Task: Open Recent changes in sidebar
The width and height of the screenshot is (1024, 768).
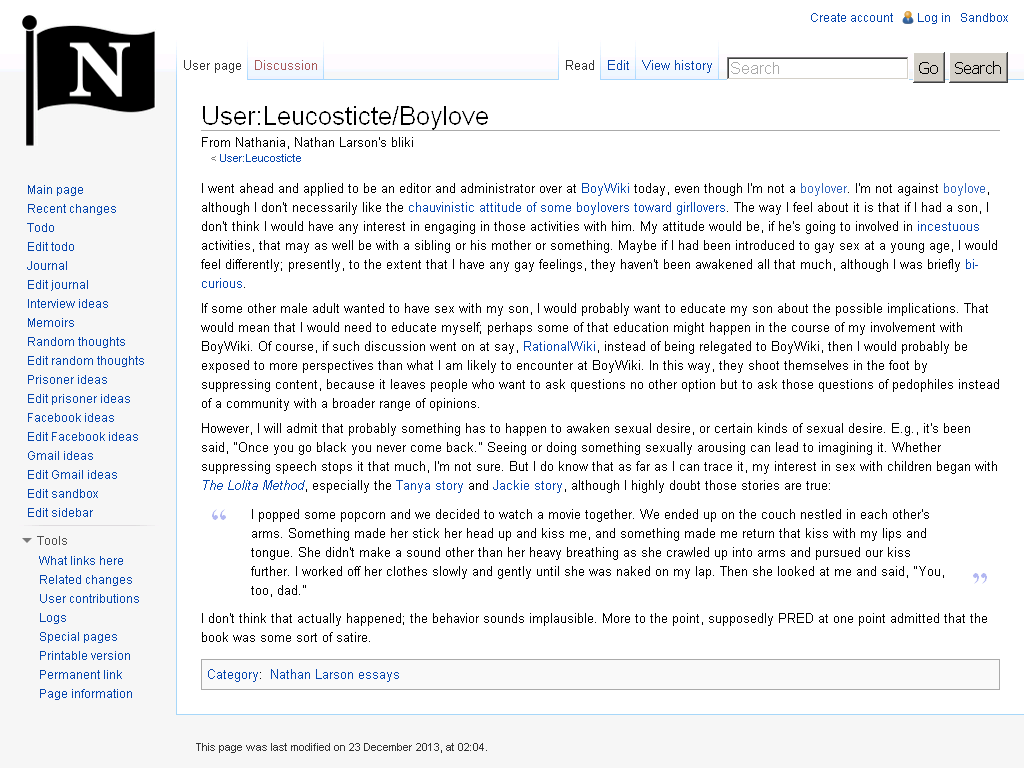Action: (x=72, y=208)
